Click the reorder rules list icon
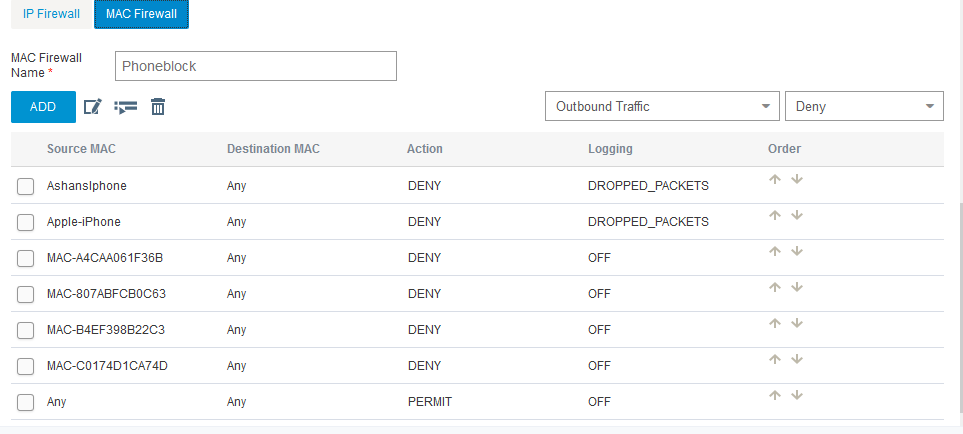Viewport: 963px width, 434px height. (x=125, y=107)
